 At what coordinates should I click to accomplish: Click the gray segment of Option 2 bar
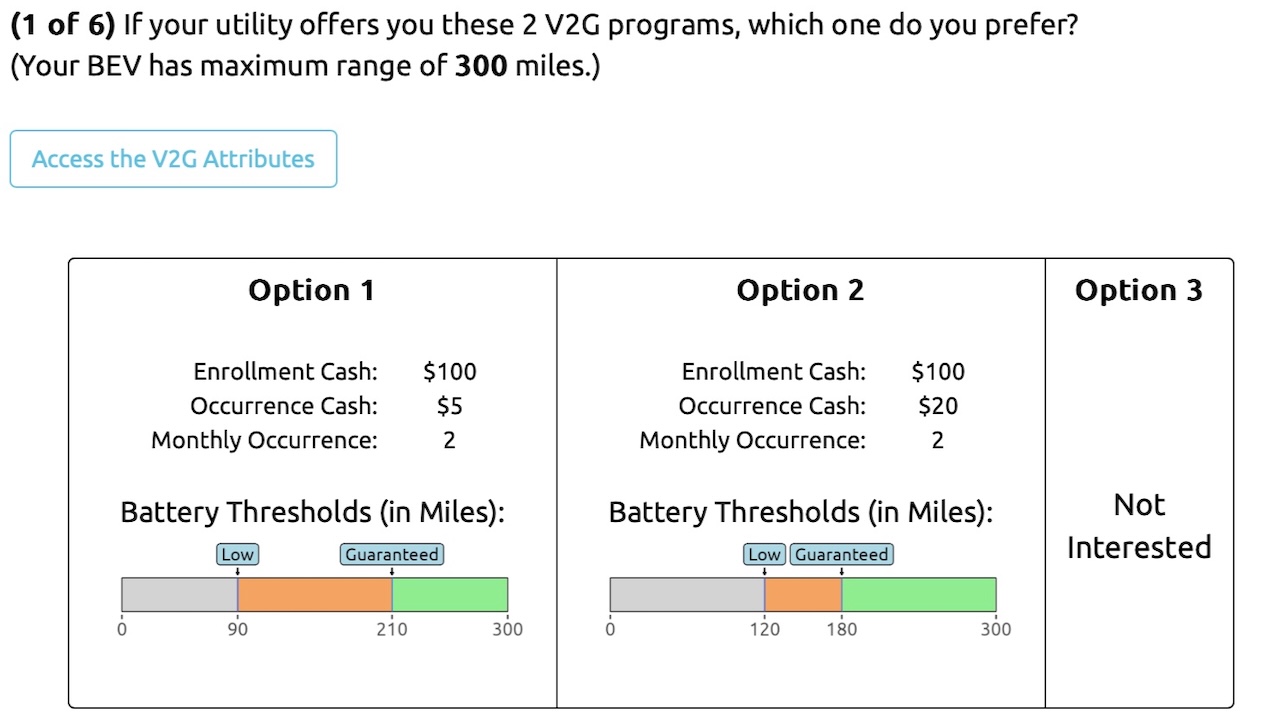pyautogui.click(x=687, y=594)
